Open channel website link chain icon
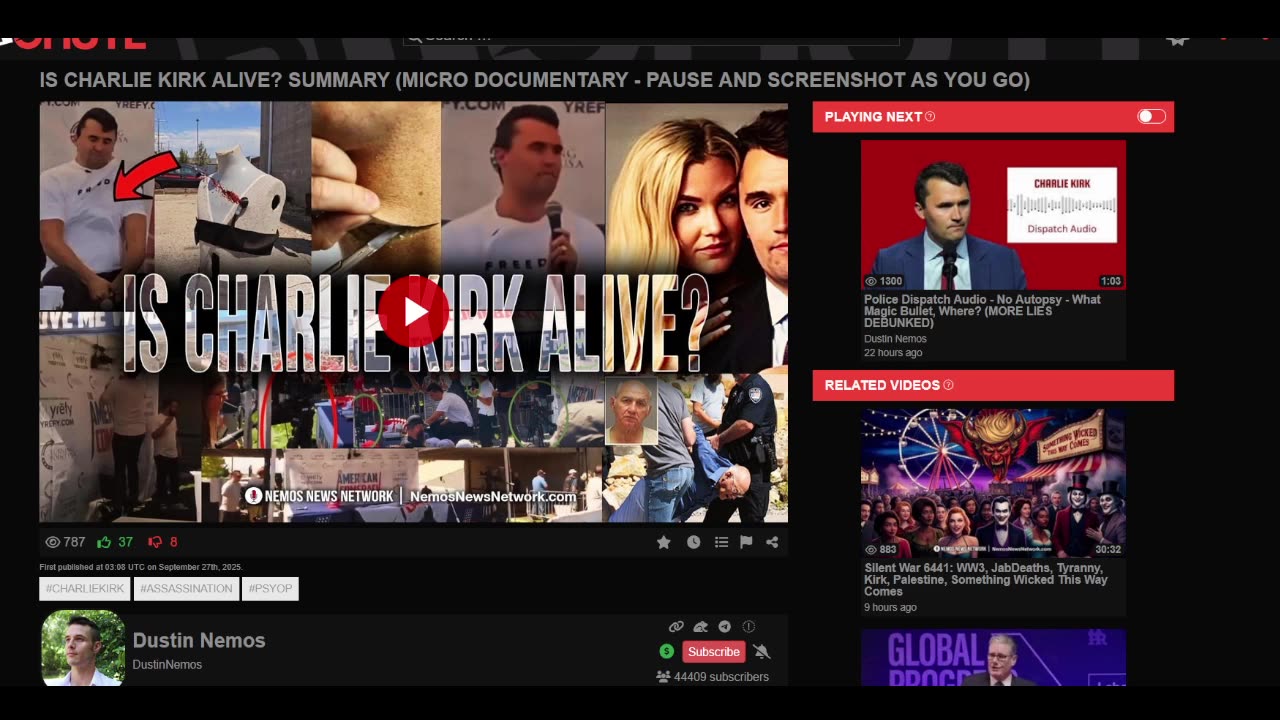 pos(676,627)
